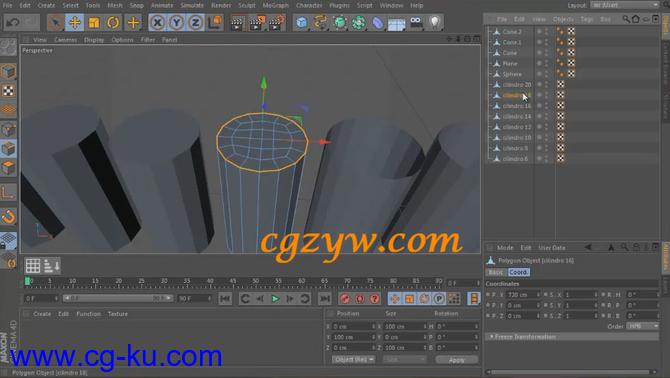This screenshot has height=378, width=670.
Task: Open the viewport Cameras menu
Action: (x=65, y=40)
